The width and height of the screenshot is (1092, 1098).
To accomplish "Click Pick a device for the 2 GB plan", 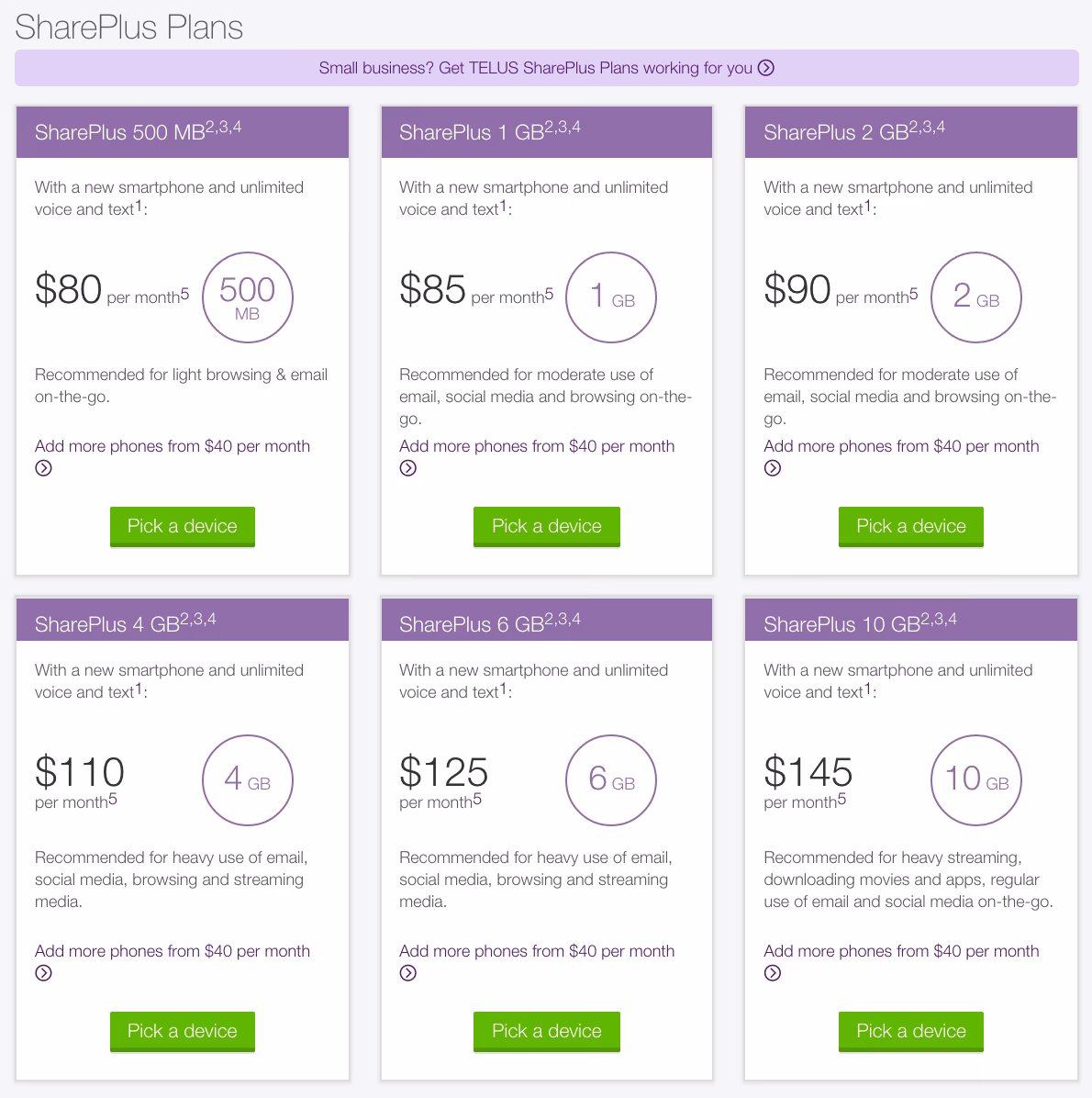I will click(910, 526).
